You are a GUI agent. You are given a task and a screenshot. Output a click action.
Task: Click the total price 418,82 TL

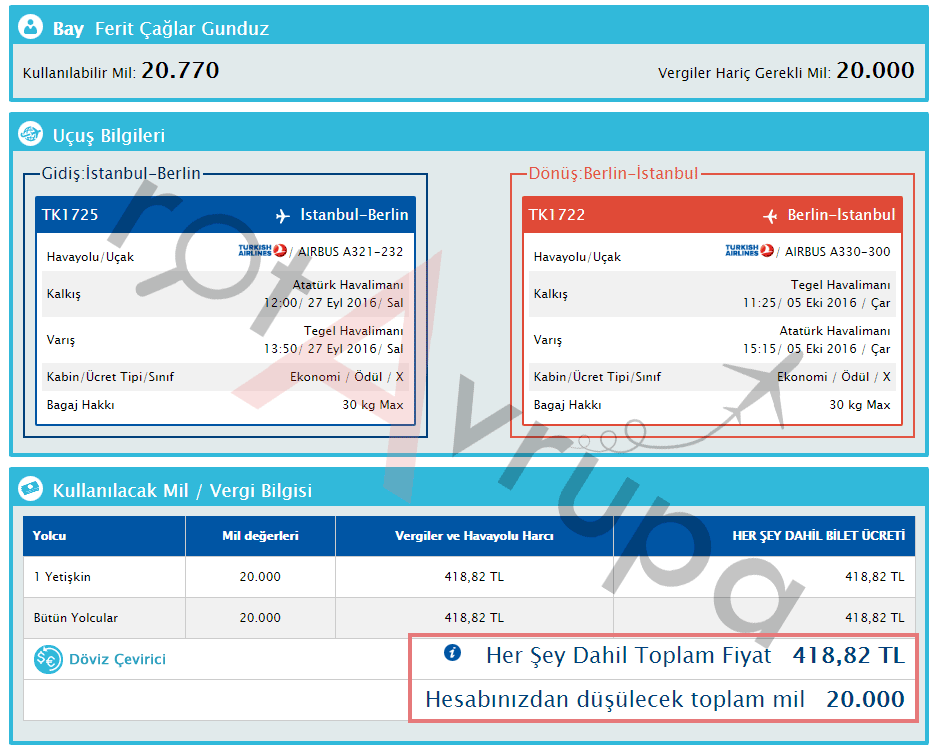(848, 656)
